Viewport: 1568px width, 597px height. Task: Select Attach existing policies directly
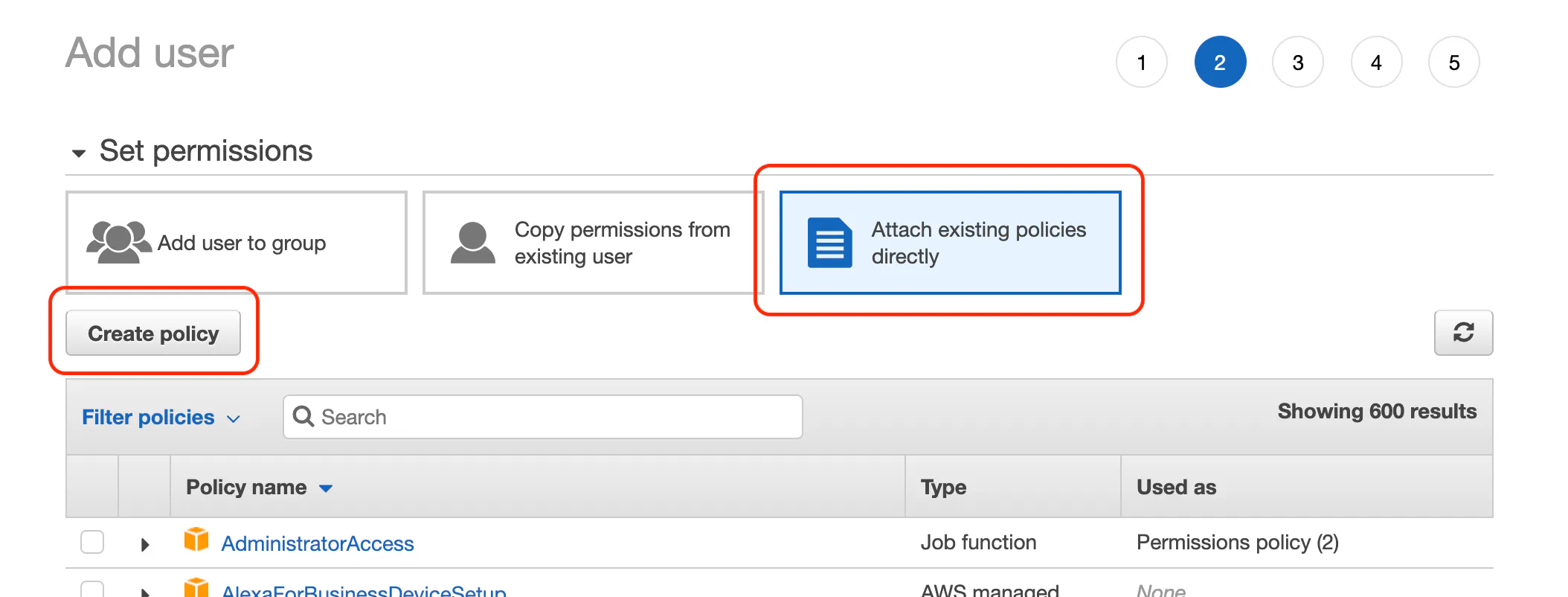(951, 243)
